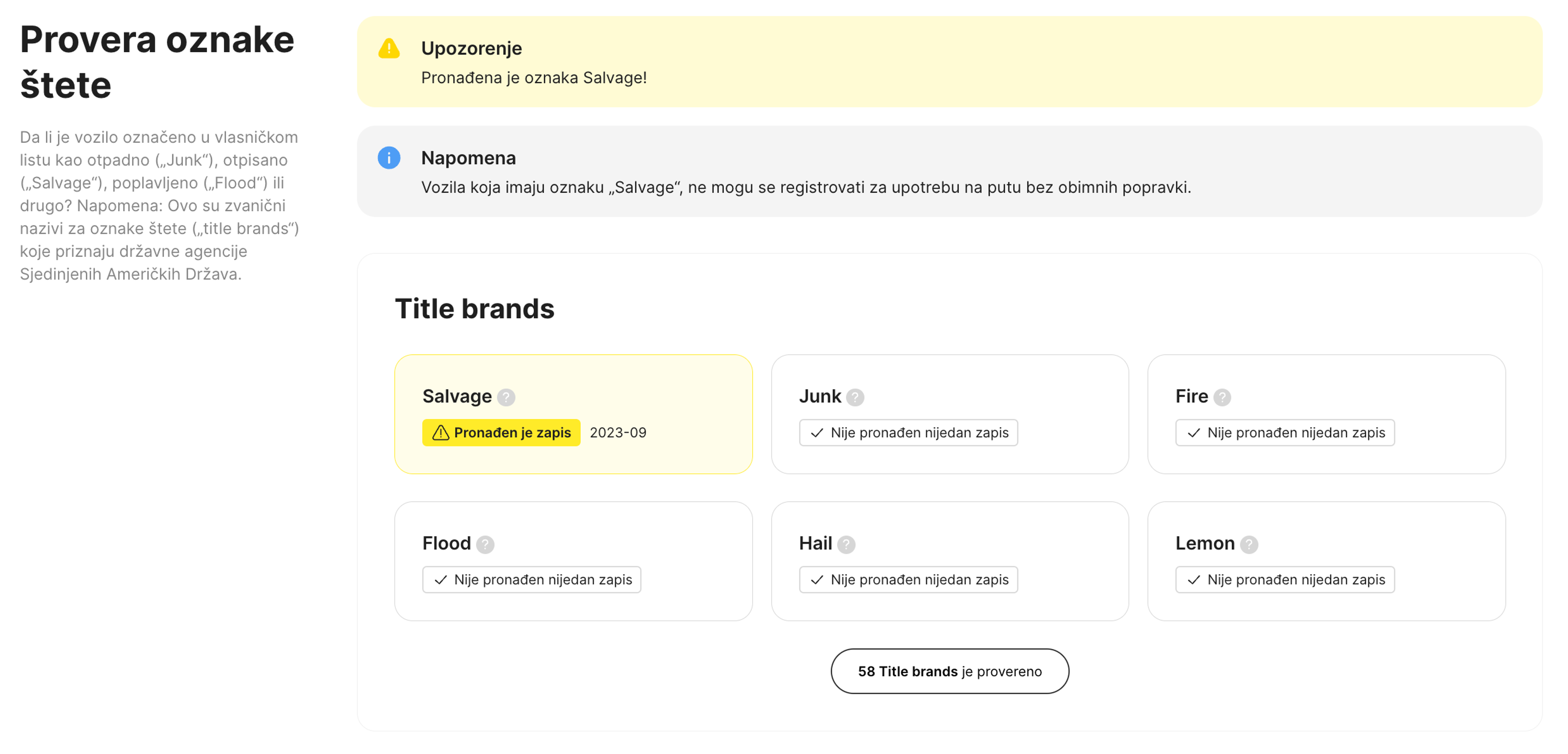1568x754 pixels.
Task: Click the question mark beside Junk
Action: (x=855, y=397)
